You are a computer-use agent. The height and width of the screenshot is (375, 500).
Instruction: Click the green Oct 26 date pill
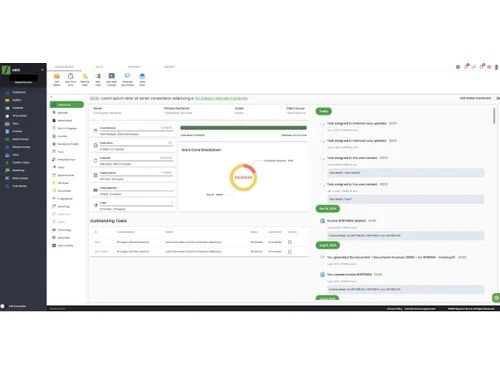point(328,209)
